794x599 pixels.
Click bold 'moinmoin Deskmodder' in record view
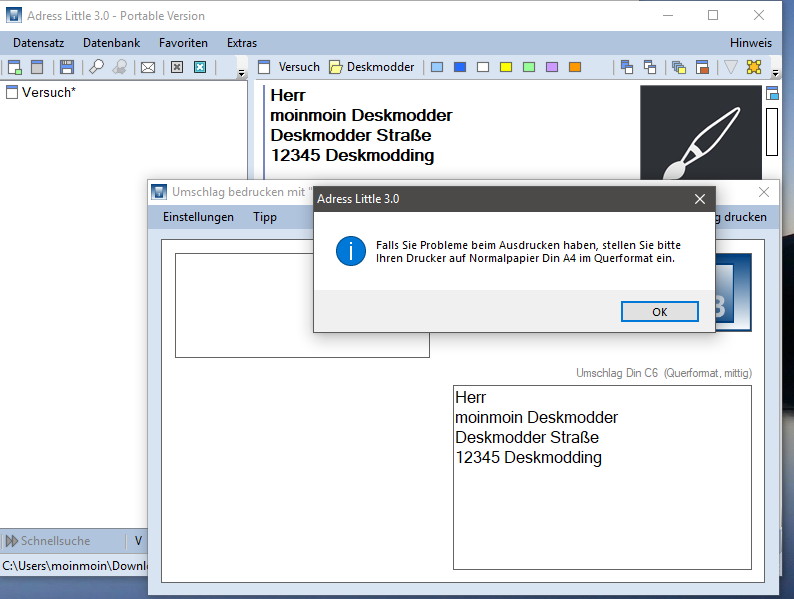361,115
